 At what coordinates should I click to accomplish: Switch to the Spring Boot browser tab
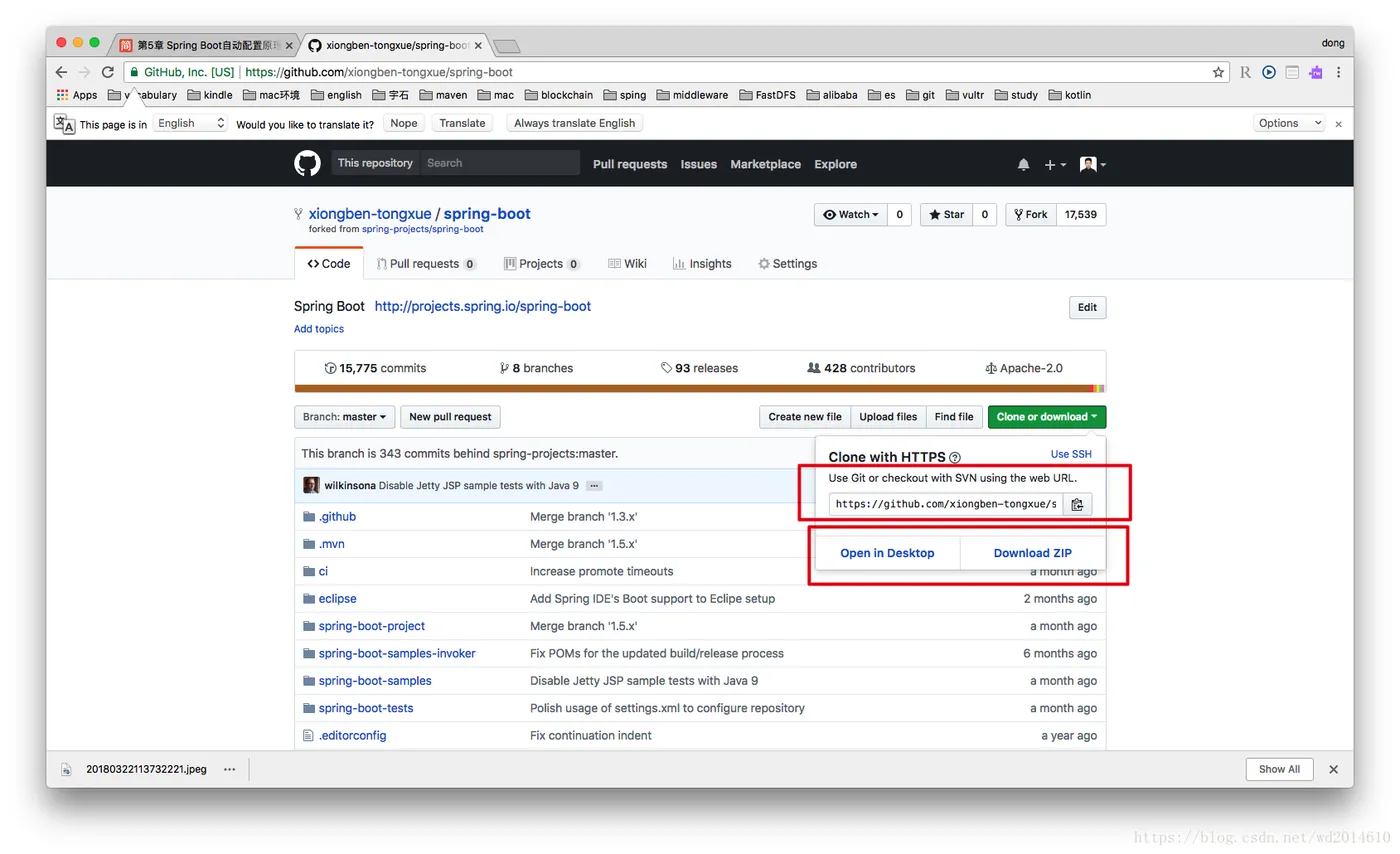pos(207,45)
